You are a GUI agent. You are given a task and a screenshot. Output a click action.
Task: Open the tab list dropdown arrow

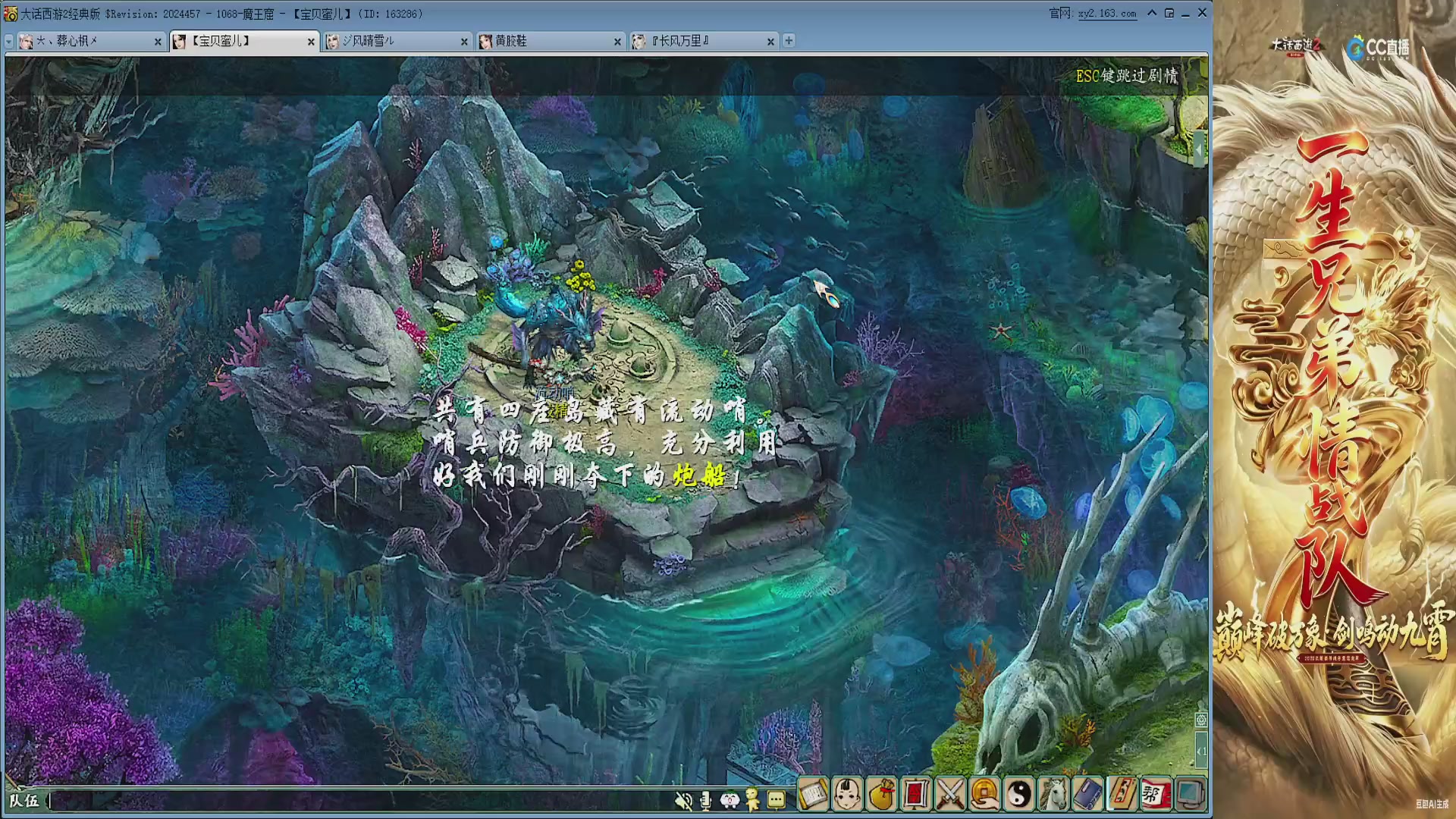point(9,41)
